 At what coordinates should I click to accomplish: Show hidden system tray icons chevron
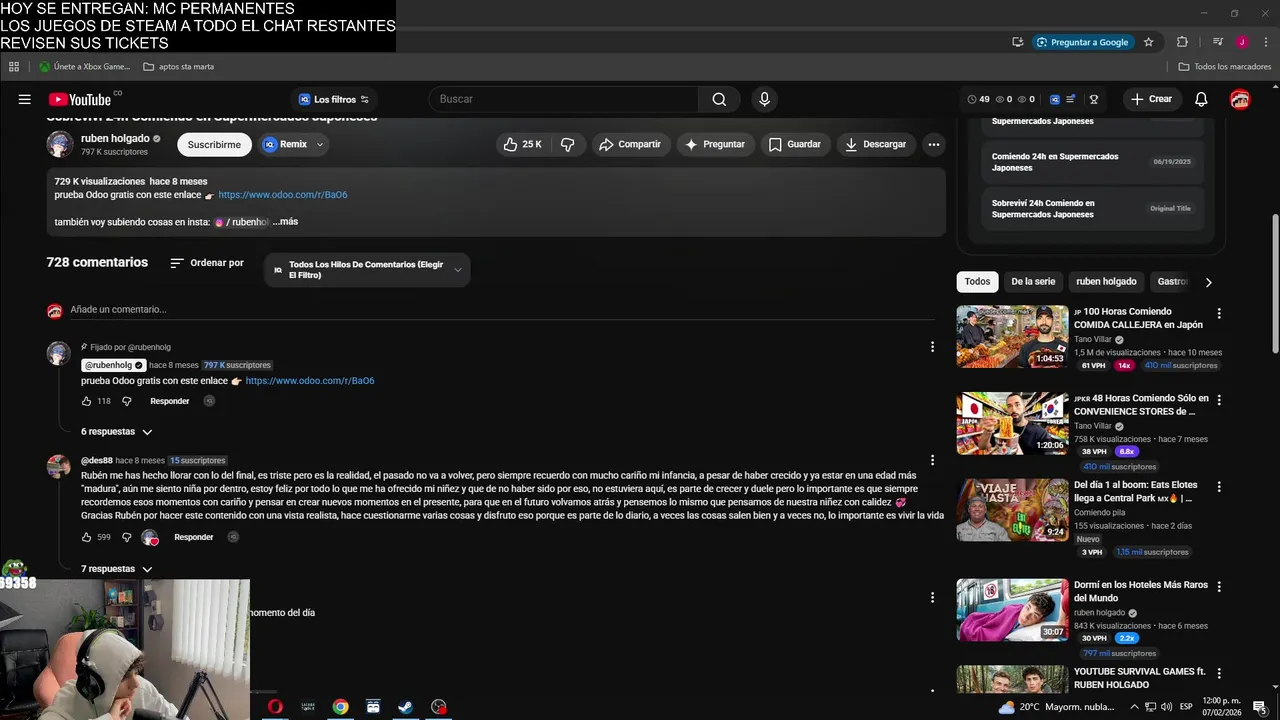tap(1134, 707)
